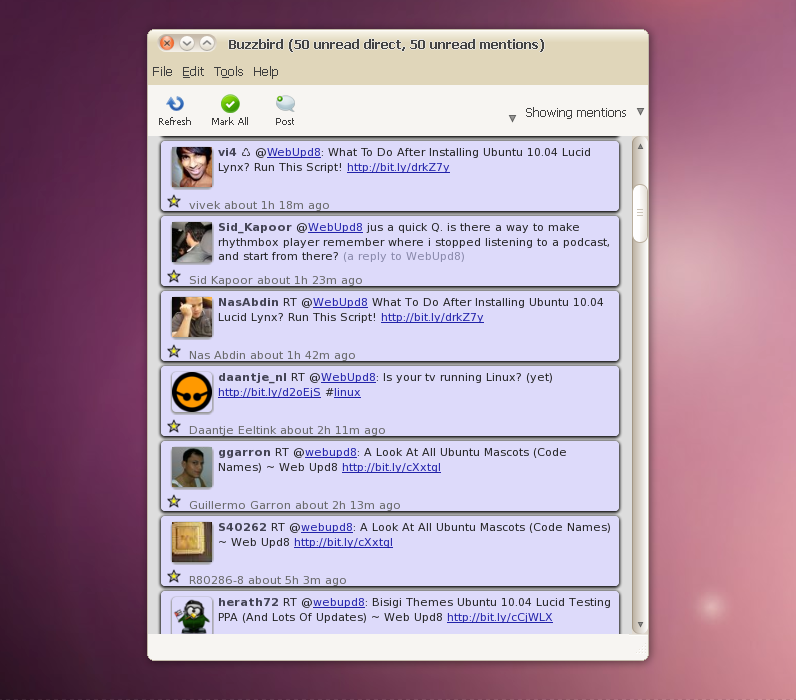Image resolution: width=796 pixels, height=700 pixels.
Task: Open the Edit menu
Action: pos(193,72)
